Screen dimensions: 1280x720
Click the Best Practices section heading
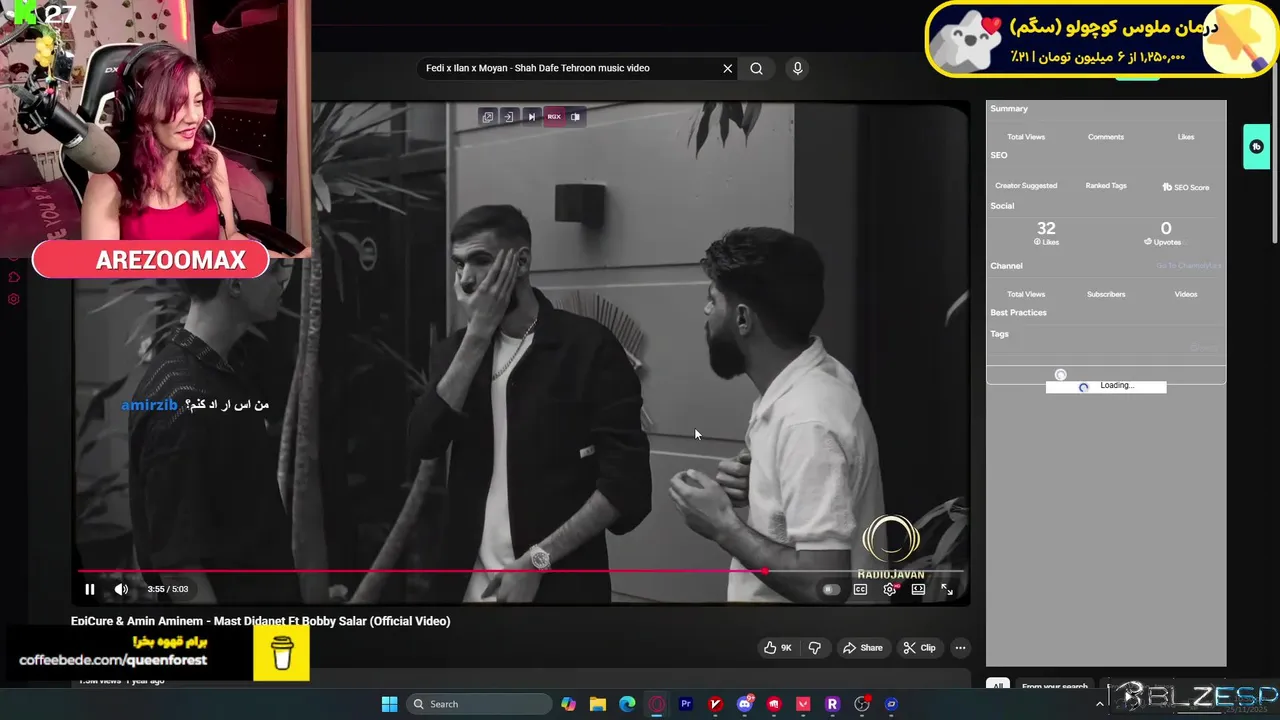1018,313
